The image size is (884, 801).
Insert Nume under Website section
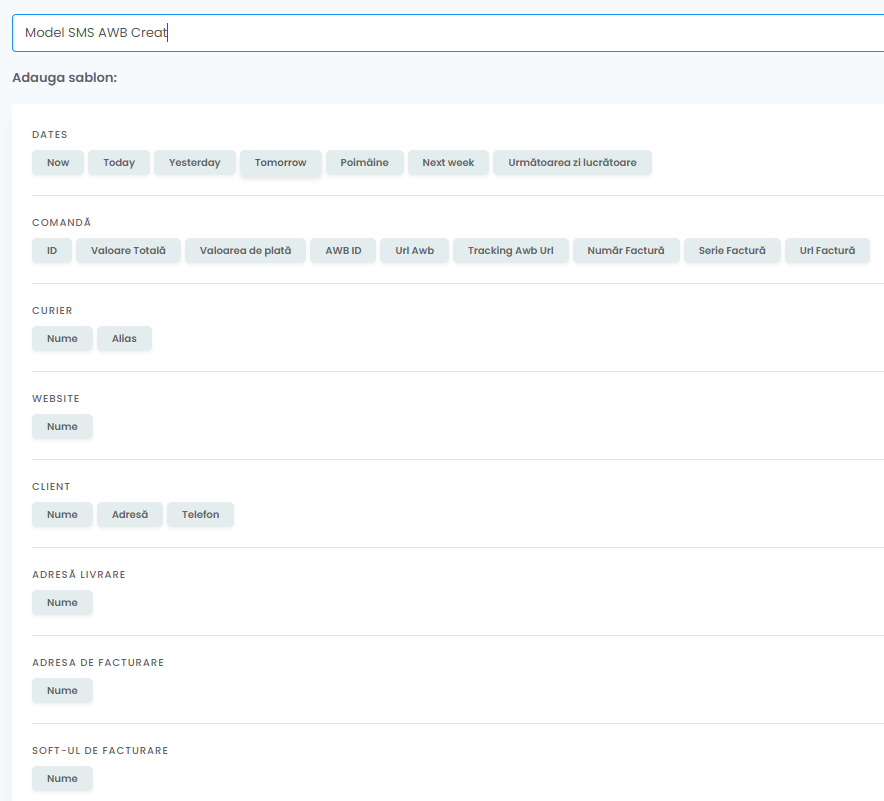tap(62, 426)
